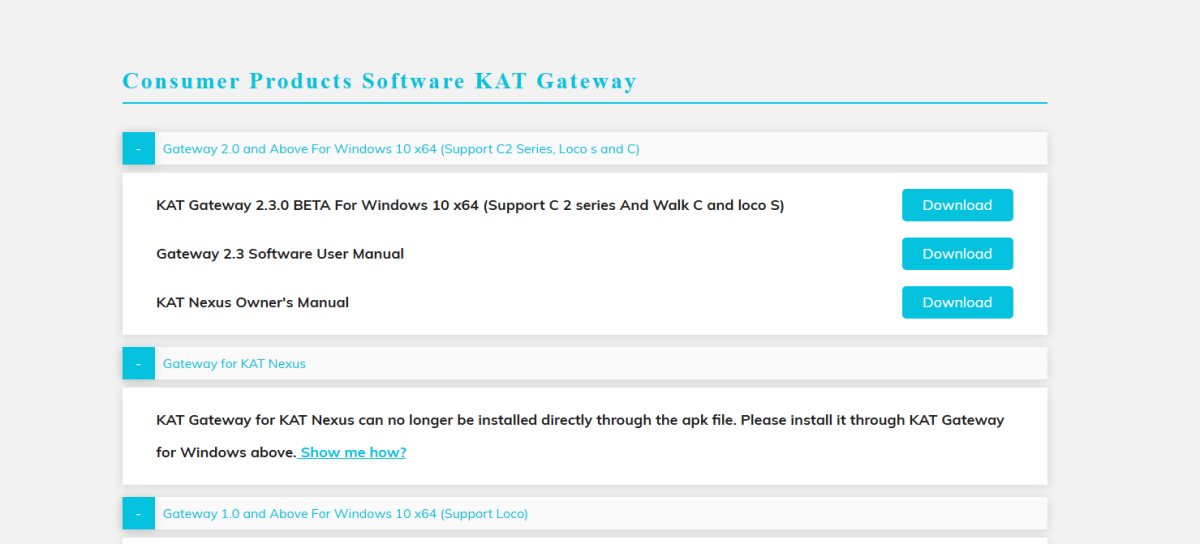
Task: Open the Show me how? link
Action: coord(353,452)
